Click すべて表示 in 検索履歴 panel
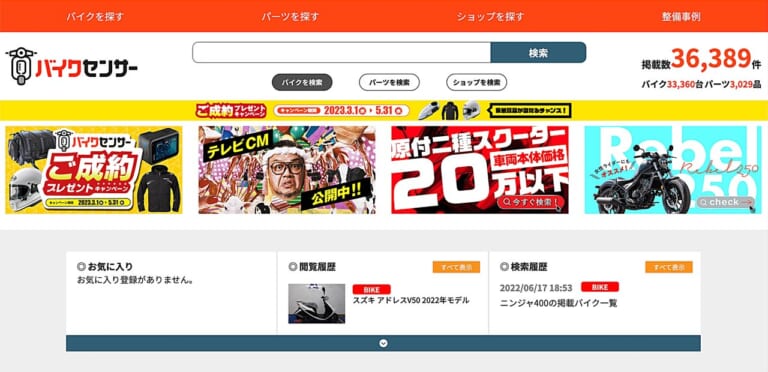This screenshot has width=768, height=372. coord(669,267)
